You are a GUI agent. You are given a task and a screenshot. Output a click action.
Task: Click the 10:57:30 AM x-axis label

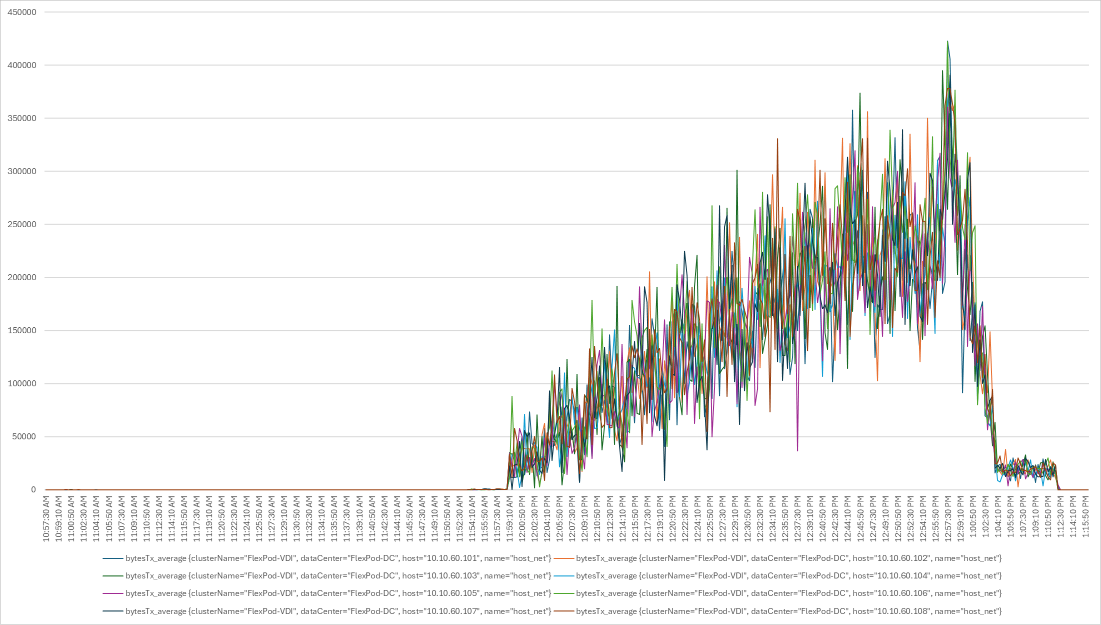click(47, 518)
